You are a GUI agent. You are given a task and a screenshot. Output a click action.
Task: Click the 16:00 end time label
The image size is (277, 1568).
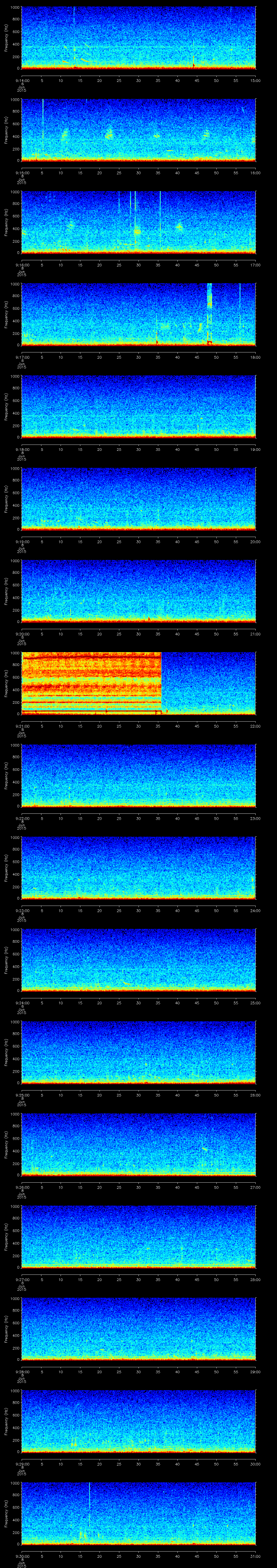coord(255,173)
